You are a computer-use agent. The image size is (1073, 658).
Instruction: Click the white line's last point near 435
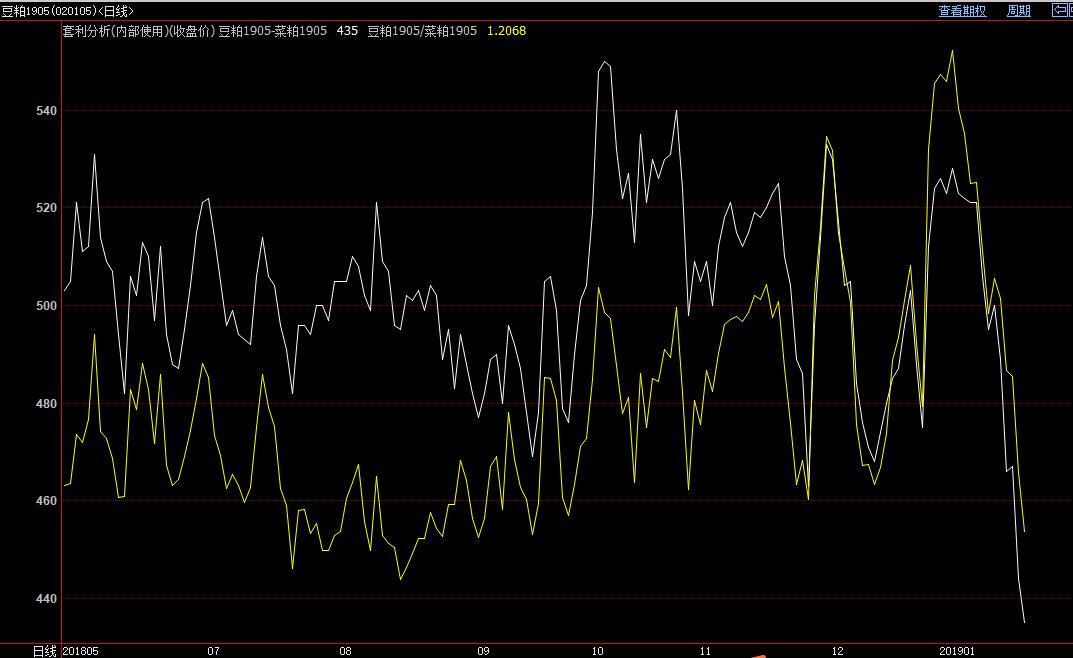coord(1024,622)
